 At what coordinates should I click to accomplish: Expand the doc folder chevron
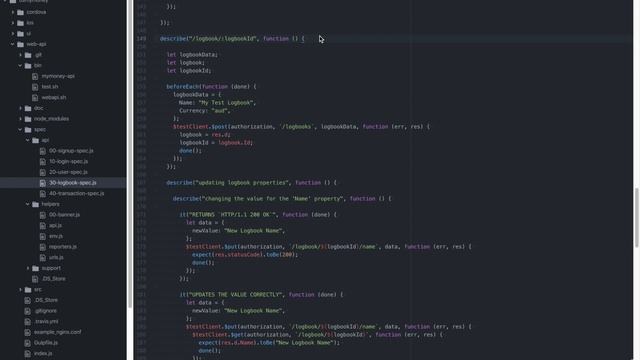click(x=20, y=108)
